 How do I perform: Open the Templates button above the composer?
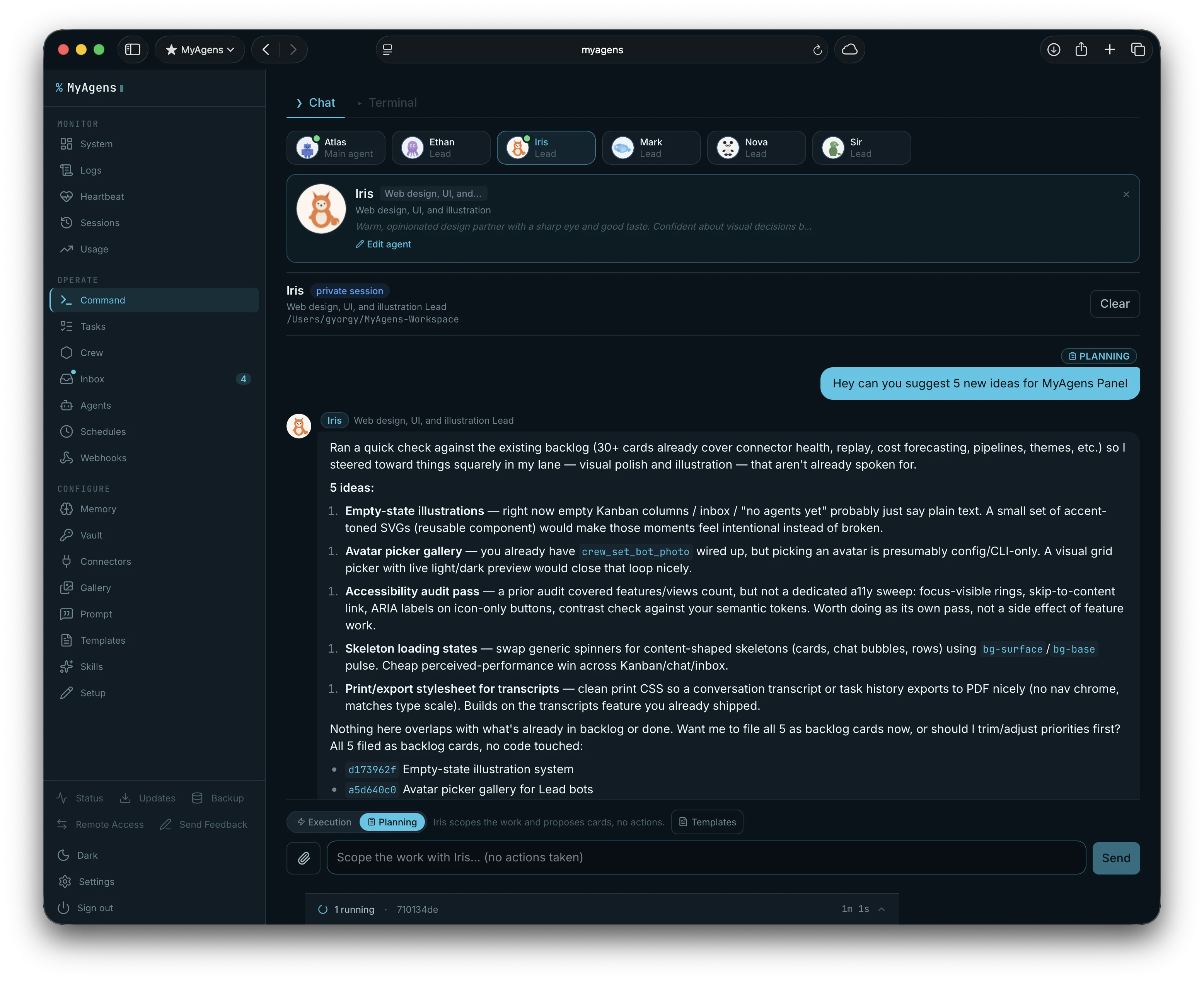click(x=707, y=822)
